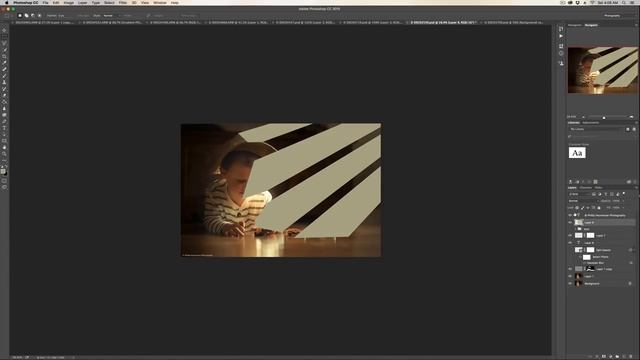Hide the Layer 1 copy layer

(x=570, y=269)
